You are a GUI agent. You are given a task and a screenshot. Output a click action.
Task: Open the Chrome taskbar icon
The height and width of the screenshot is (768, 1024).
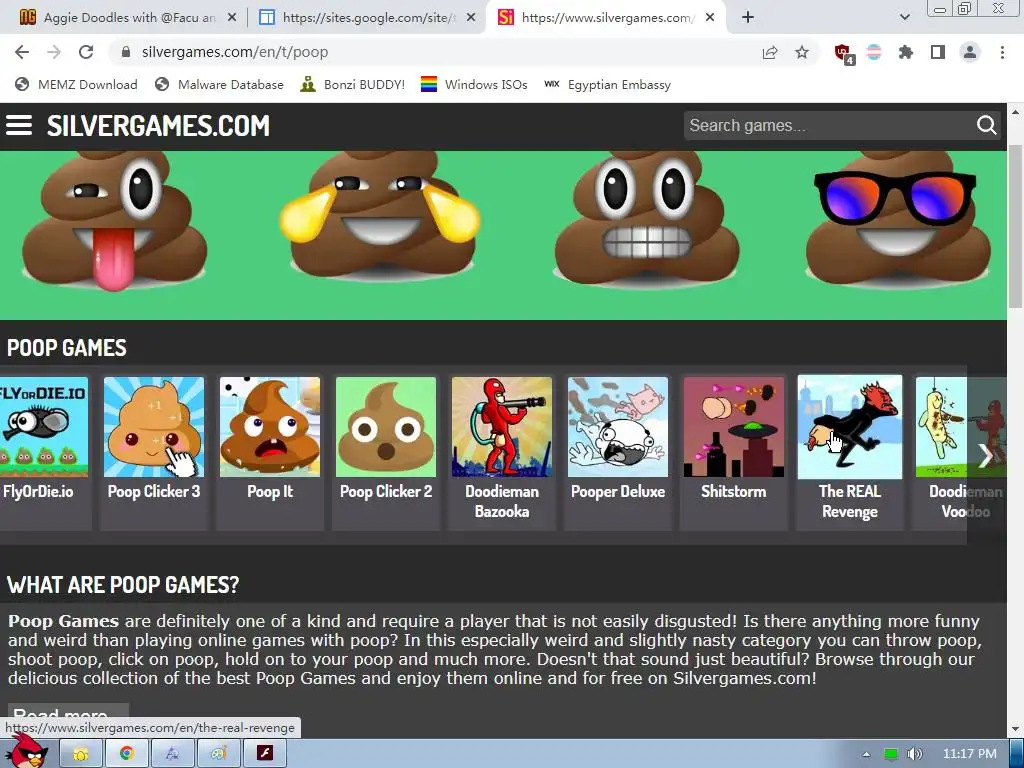tap(127, 754)
